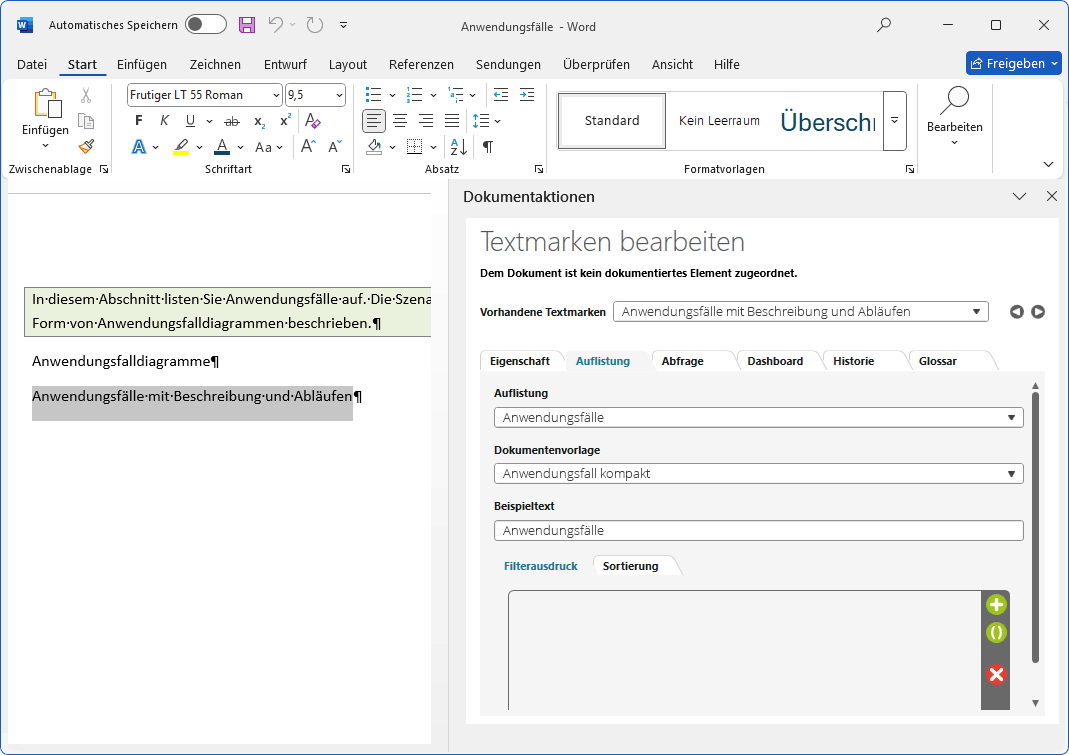
Task: Toggle subscript formatting
Action: click(260, 121)
